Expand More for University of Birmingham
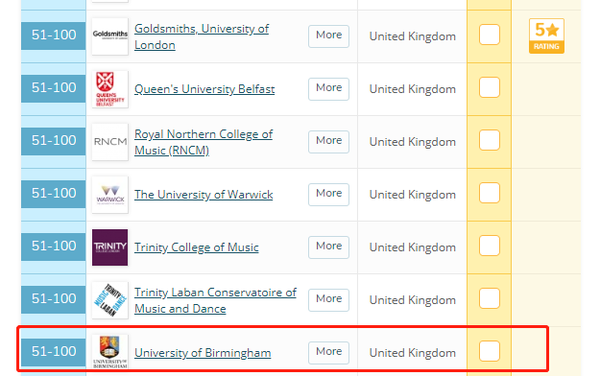 329,352
